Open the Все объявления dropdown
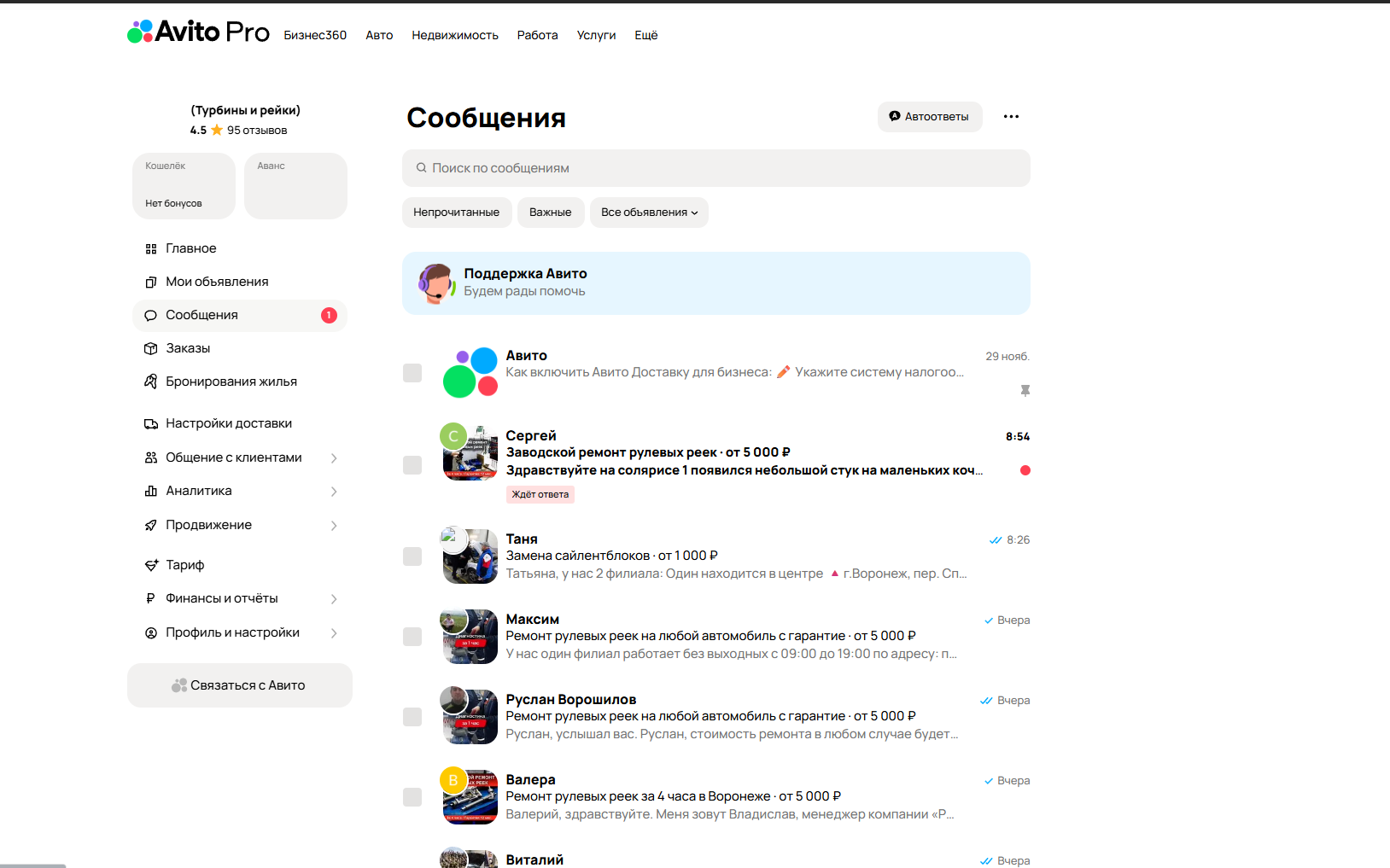Viewport: 1390px width, 868px height. [649, 213]
